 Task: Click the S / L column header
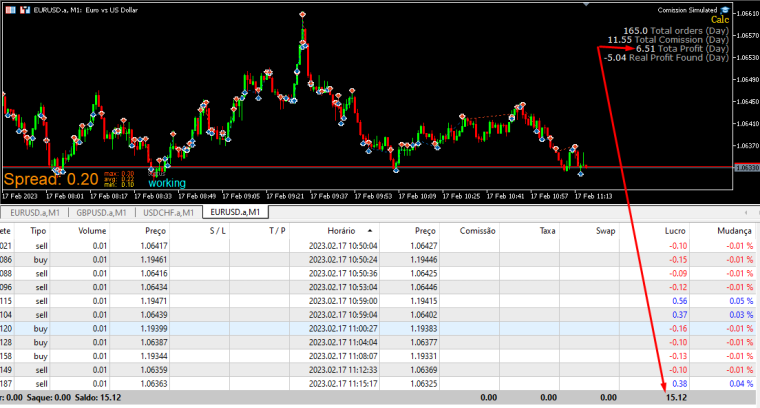pos(218,231)
